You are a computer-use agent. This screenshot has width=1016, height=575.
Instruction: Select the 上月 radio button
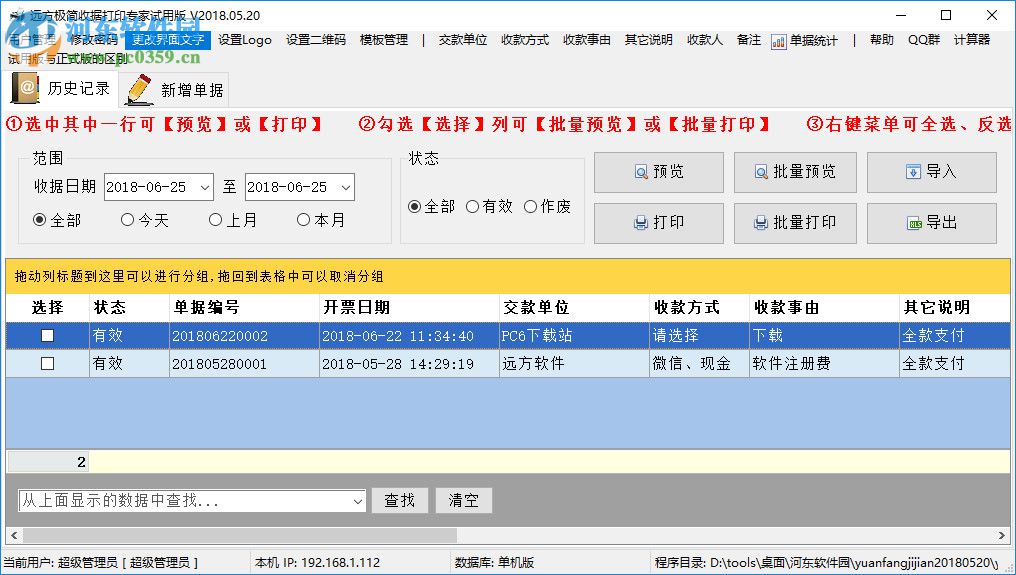pyautogui.click(x=215, y=220)
